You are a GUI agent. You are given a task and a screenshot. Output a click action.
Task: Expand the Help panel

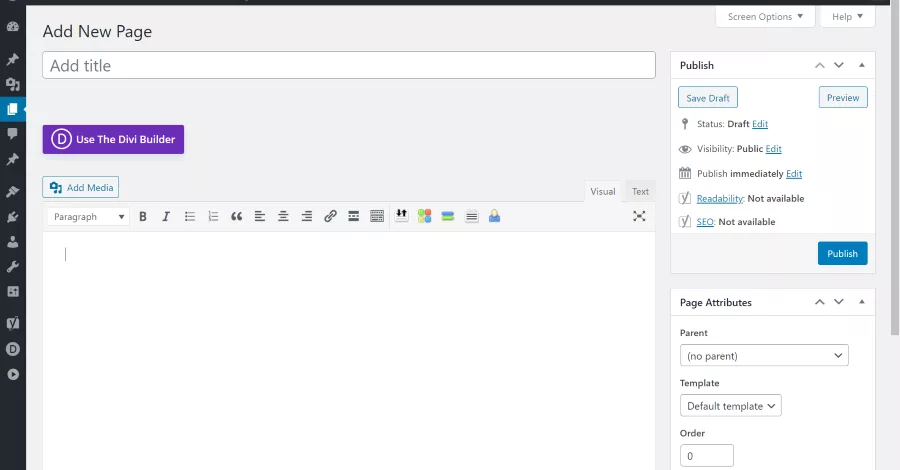(x=848, y=17)
